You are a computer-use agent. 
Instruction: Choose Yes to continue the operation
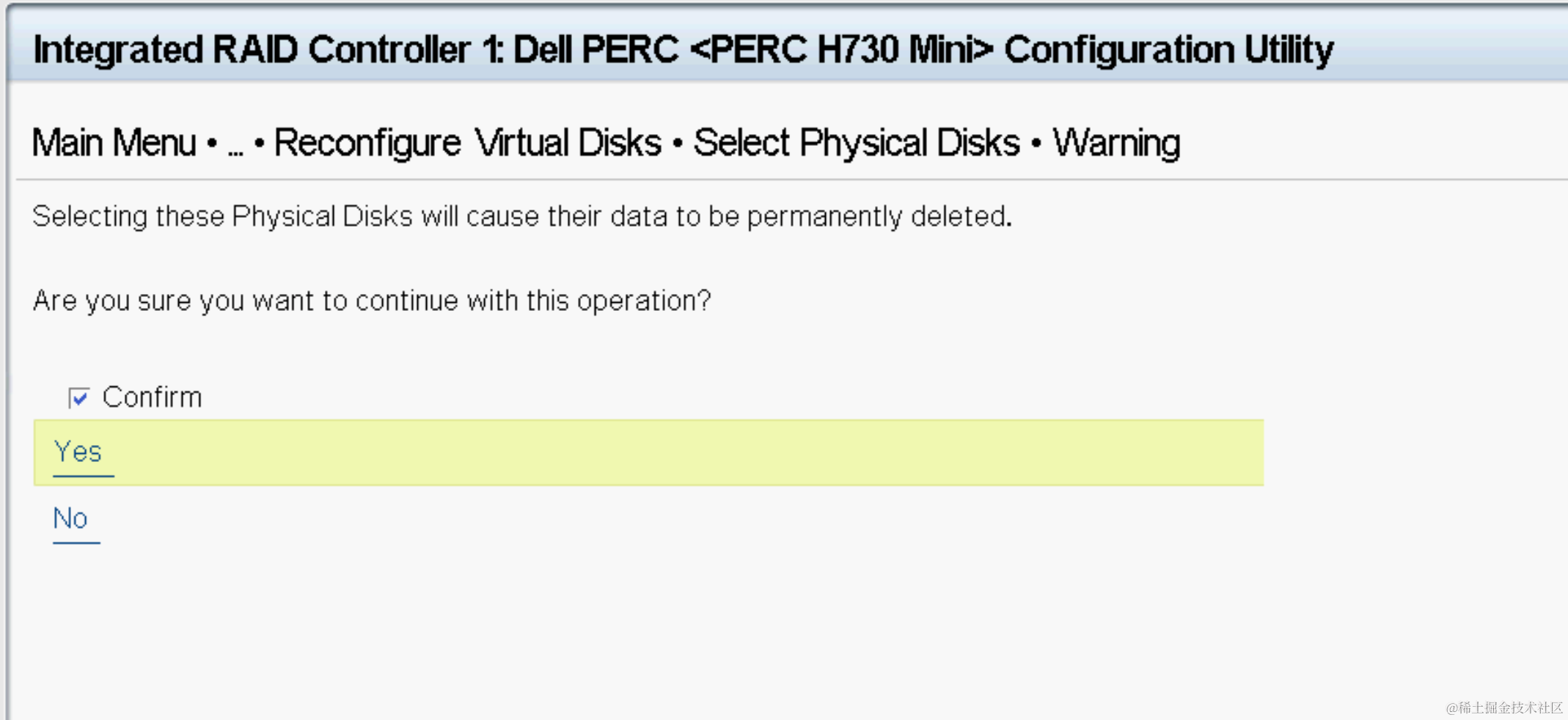click(78, 452)
